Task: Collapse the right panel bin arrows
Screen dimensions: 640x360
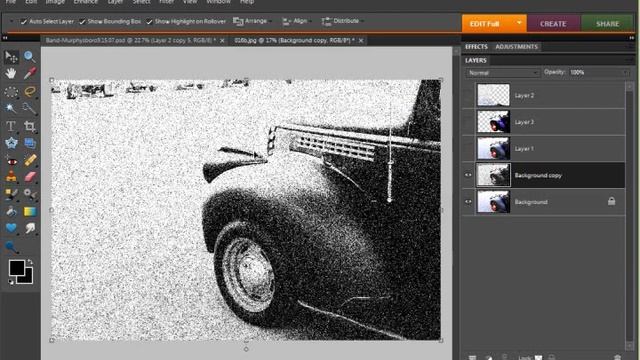Action: (x=631, y=38)
